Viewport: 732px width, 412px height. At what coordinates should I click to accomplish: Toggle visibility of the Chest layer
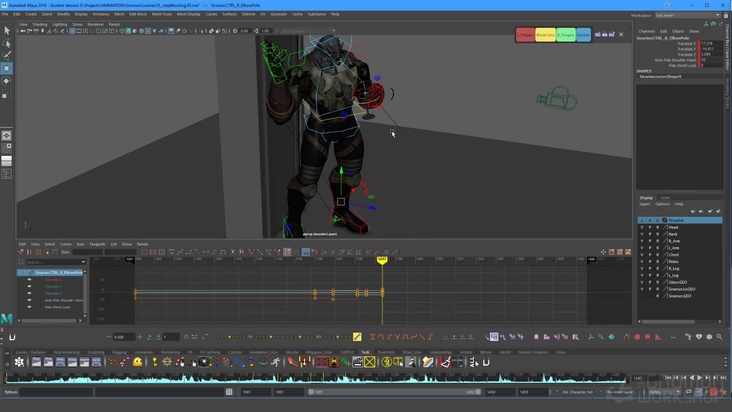[642, 254]
